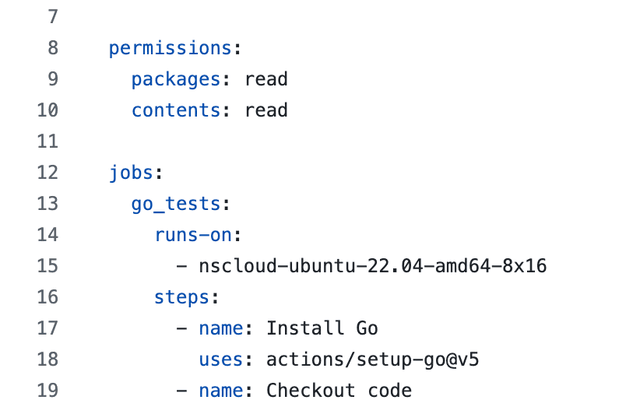Image resolution: width=640 pixels, height=406 pixels.
Task: Place cursor on the "jobs" key
Action: point(131,173)
